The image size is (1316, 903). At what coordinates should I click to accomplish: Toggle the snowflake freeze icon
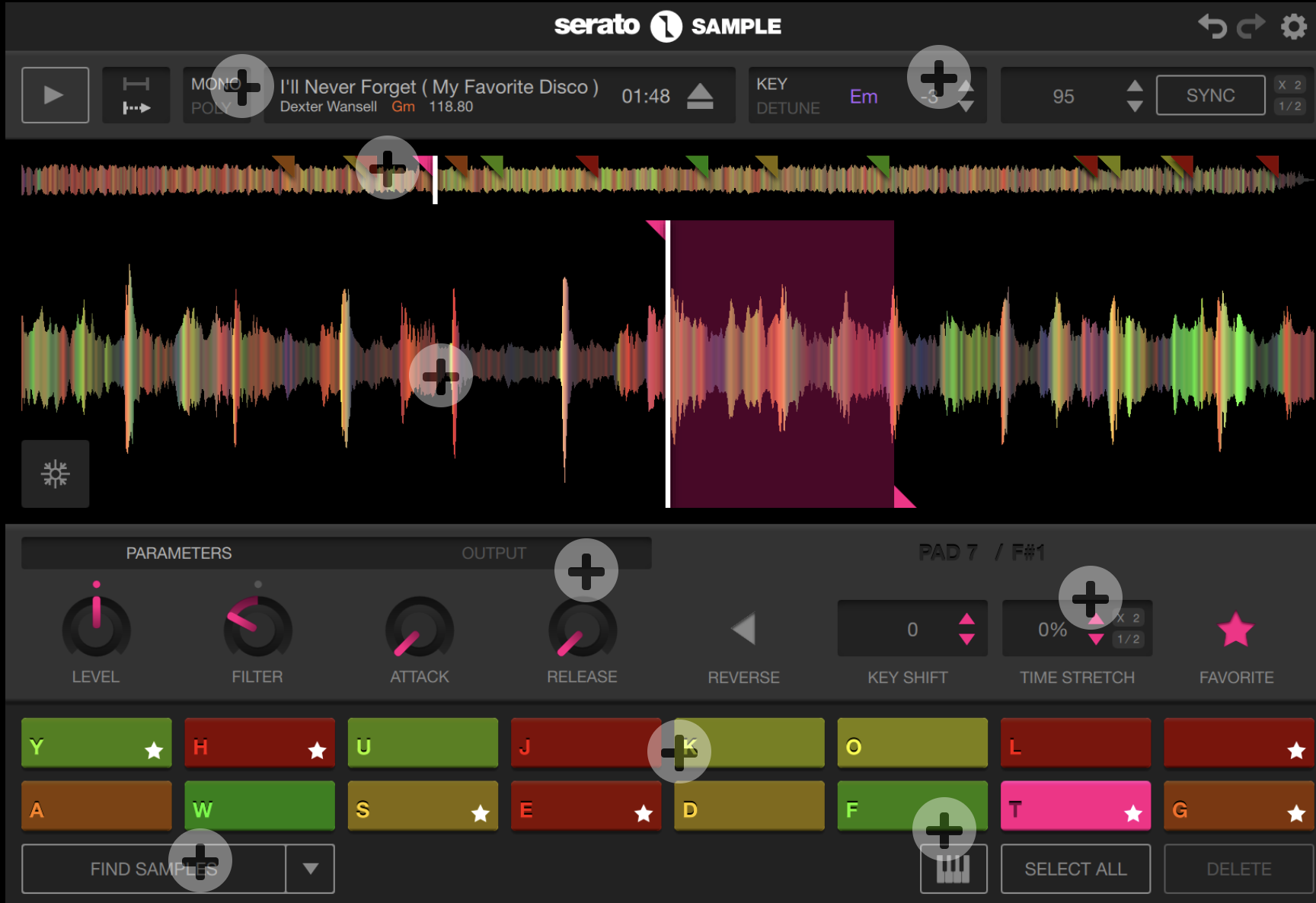point(56,474)
